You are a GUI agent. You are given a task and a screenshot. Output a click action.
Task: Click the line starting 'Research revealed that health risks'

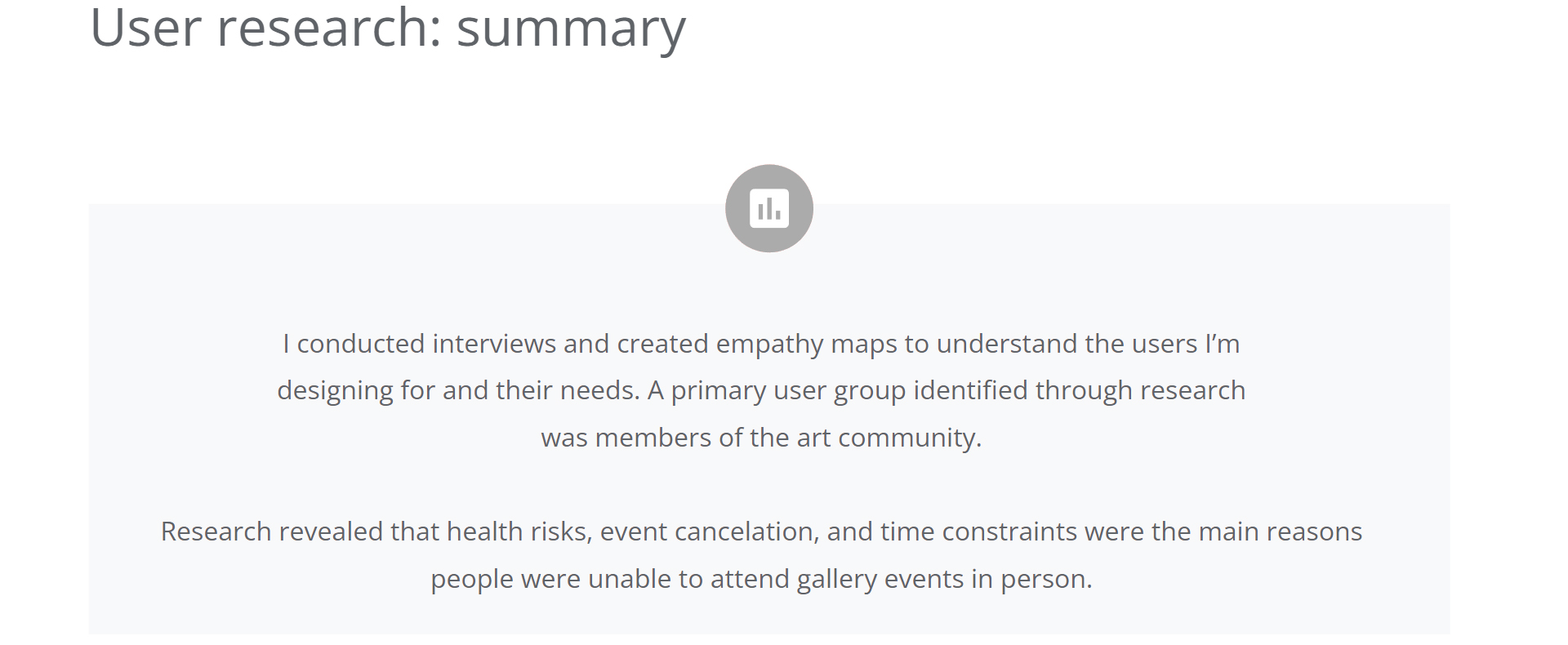(761, 532)
